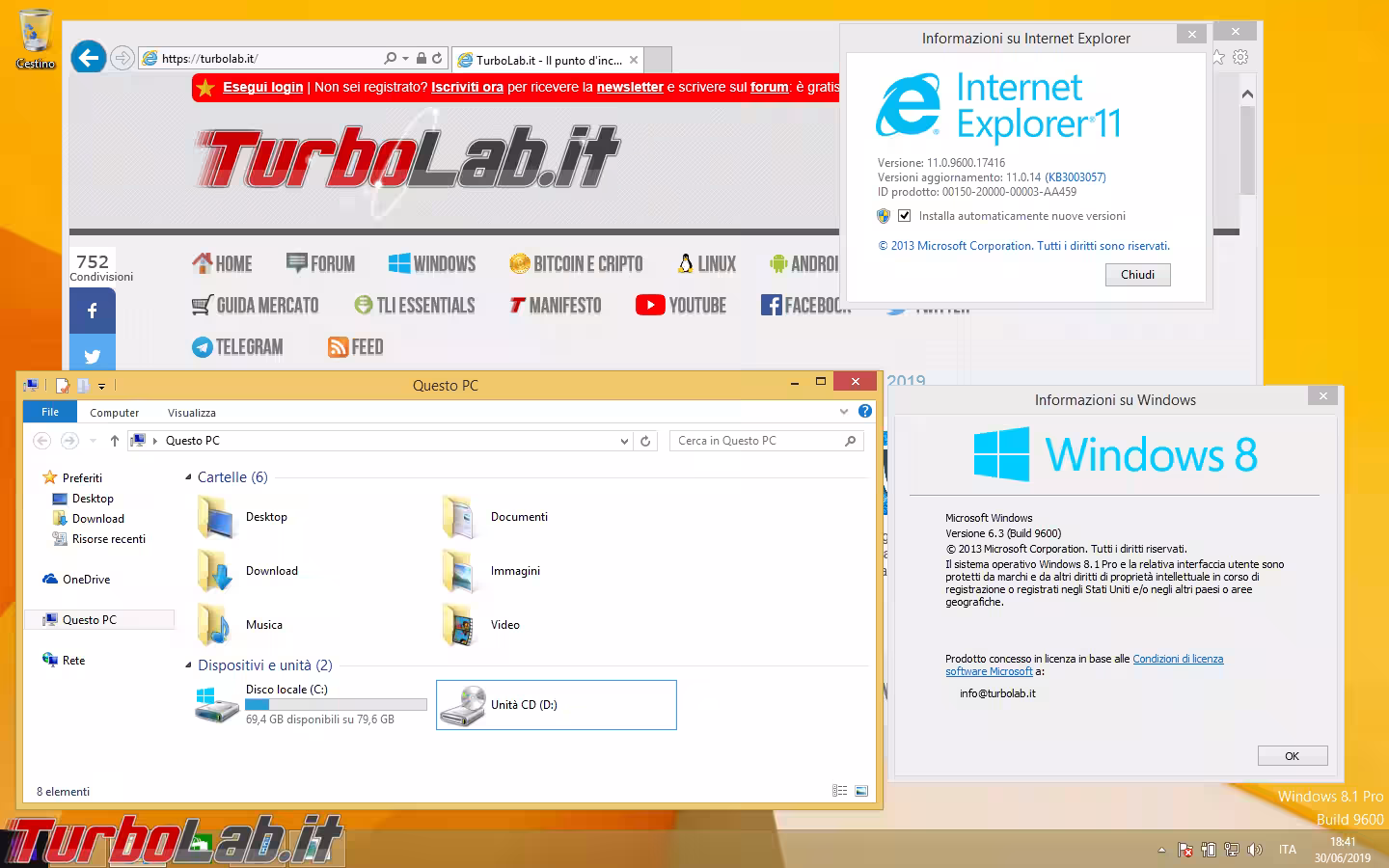This screenshot has height=868, width=1389.
Task: Share the page via the Facebook button
Action: (x=92, y=311)
